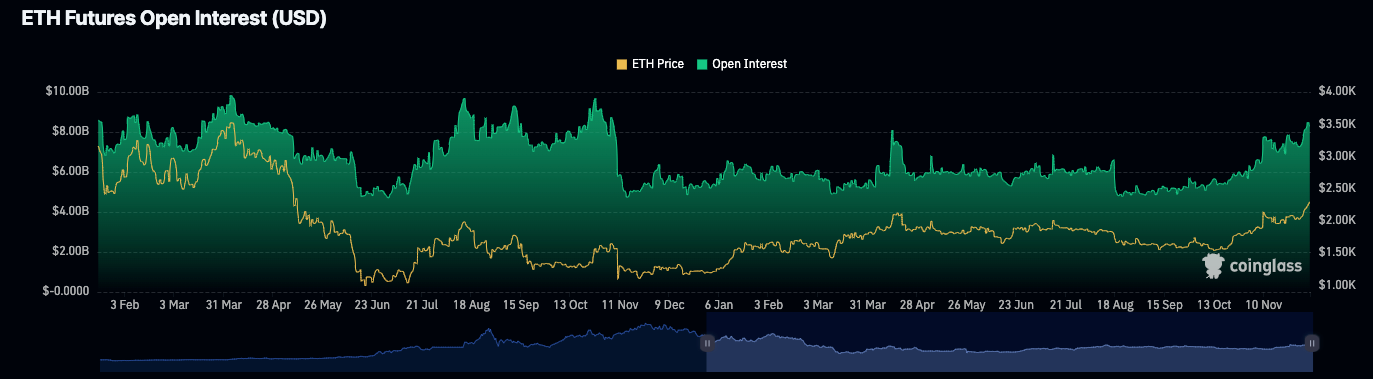The width and height of the screenshot is (1373, 379).
Task: Click the ETH Futures Open Interest title
Action: click(174, 18)
